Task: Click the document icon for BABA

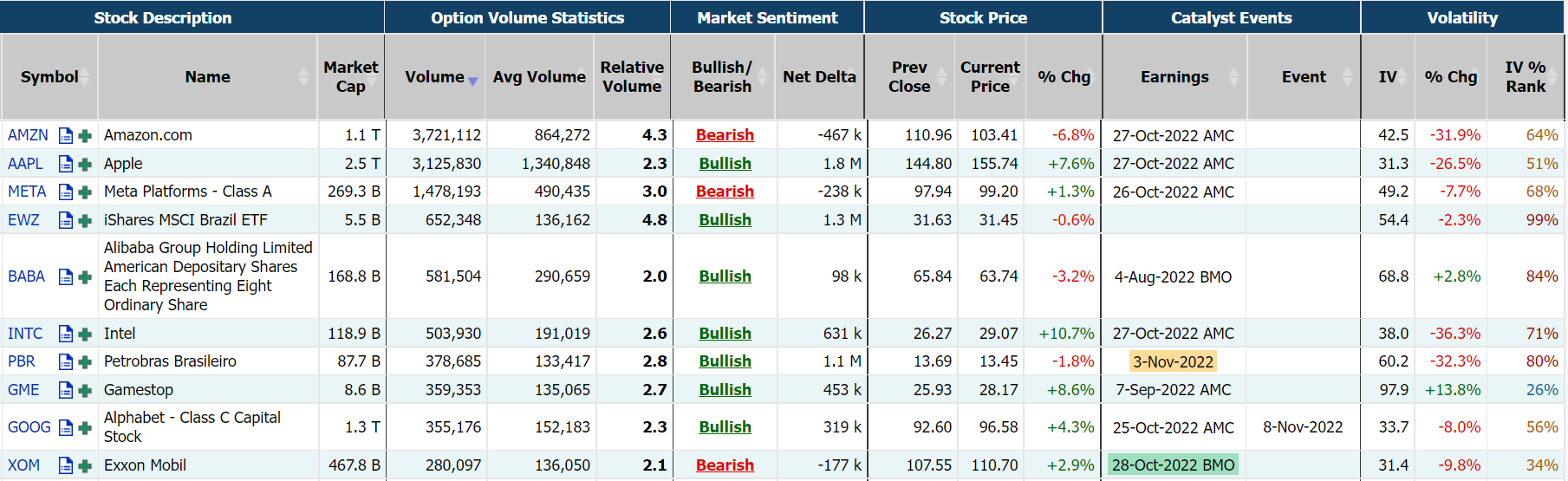Action: (65, 276)
